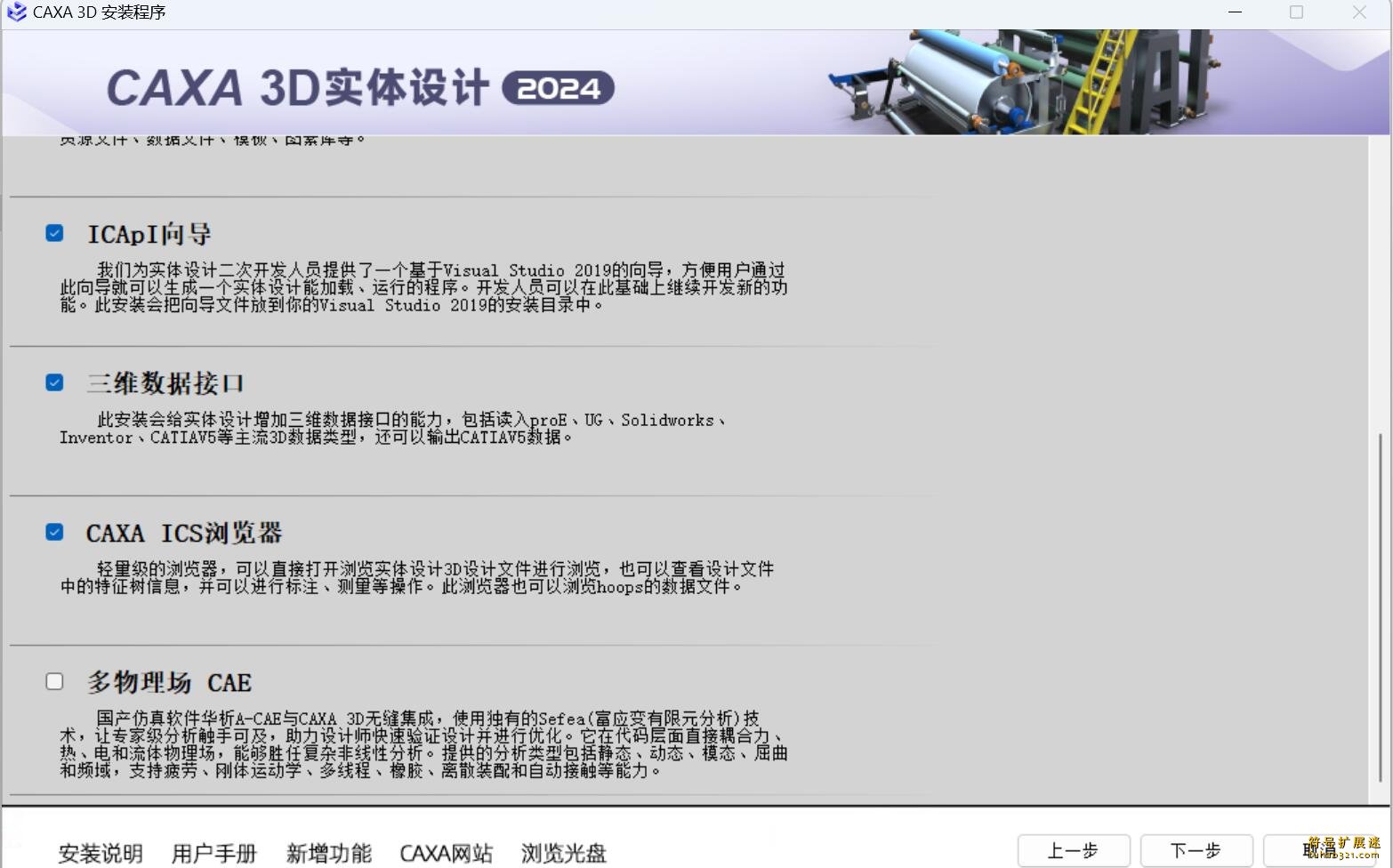This screenshot has width=1393, height=868.
Task: Enable the 多物理场 CAE component
Action: tap(54, 680)
